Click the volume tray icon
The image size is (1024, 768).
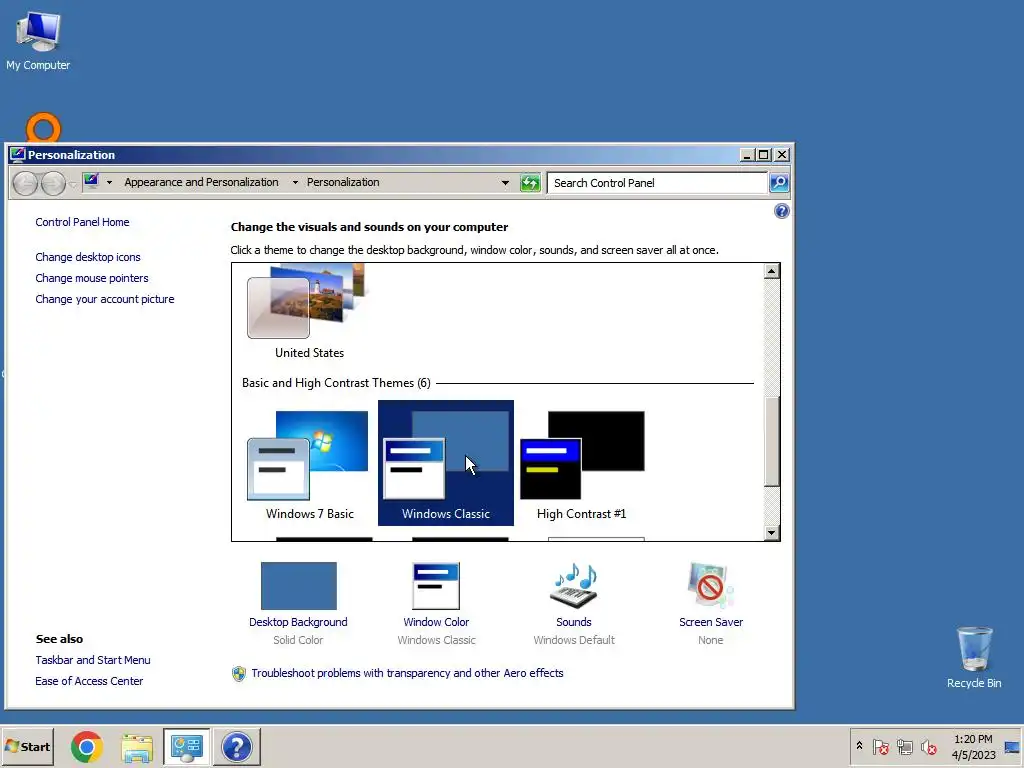click(928, 746)
